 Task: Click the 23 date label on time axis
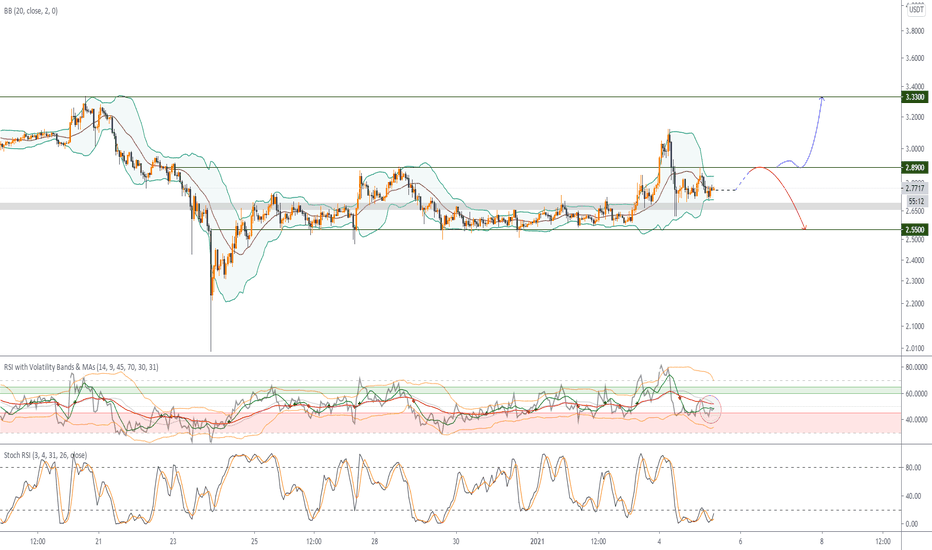[173, 542]
